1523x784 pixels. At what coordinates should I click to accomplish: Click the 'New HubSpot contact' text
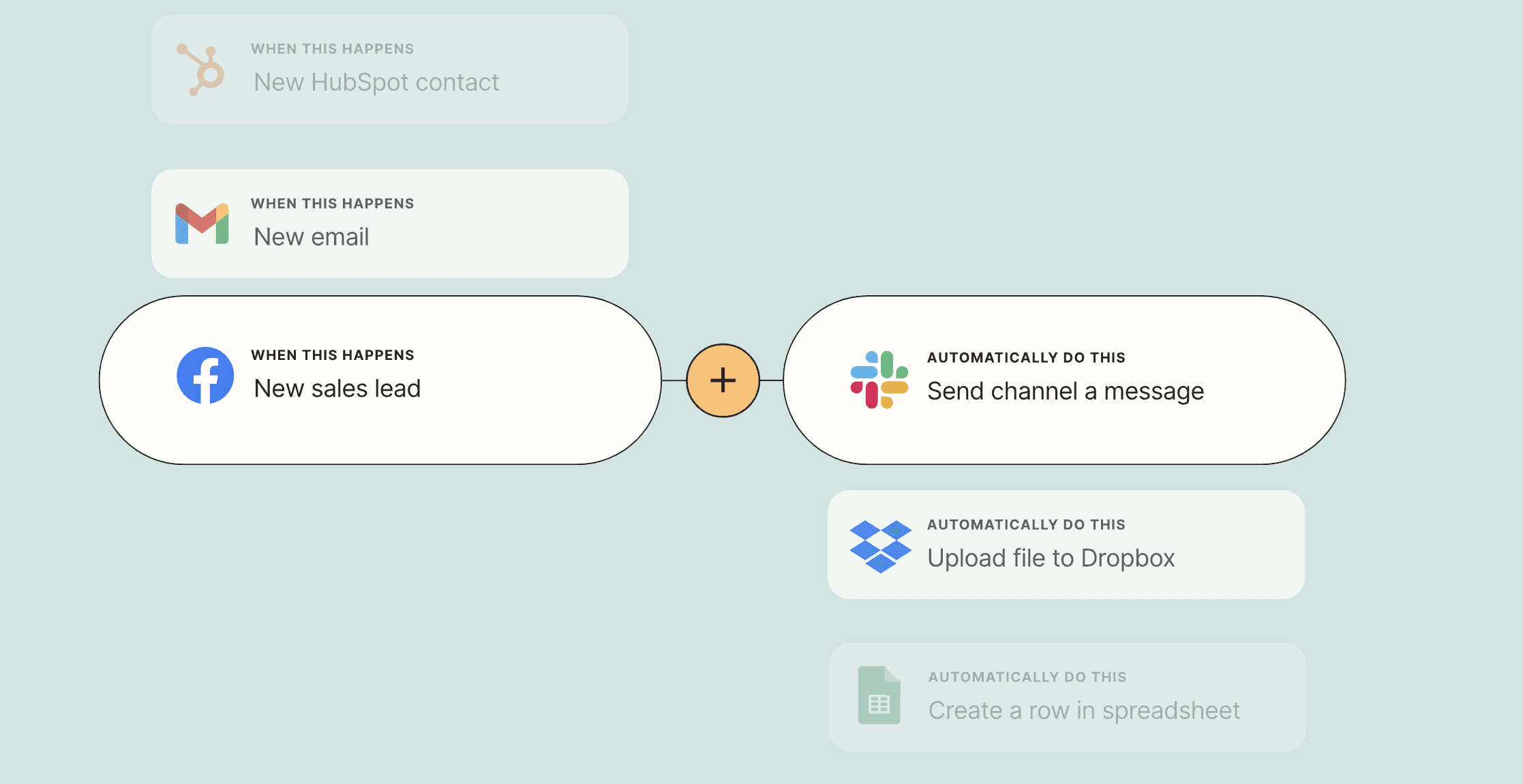pyautogui.click(x=376, y=82)
